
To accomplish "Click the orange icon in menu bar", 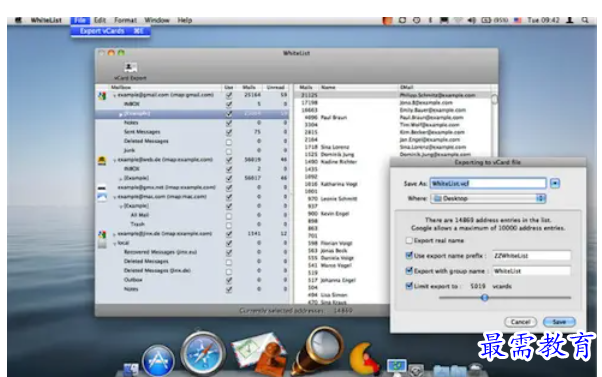I will 387,20.
